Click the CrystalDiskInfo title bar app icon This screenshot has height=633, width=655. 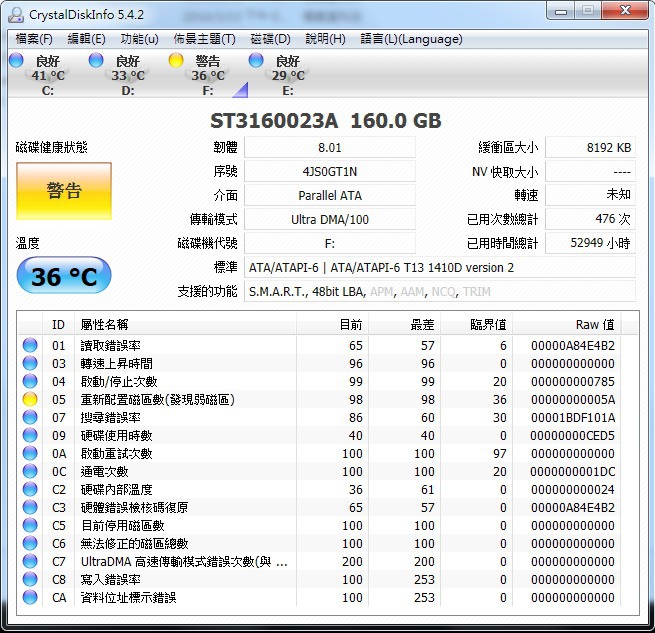(16, 15)
